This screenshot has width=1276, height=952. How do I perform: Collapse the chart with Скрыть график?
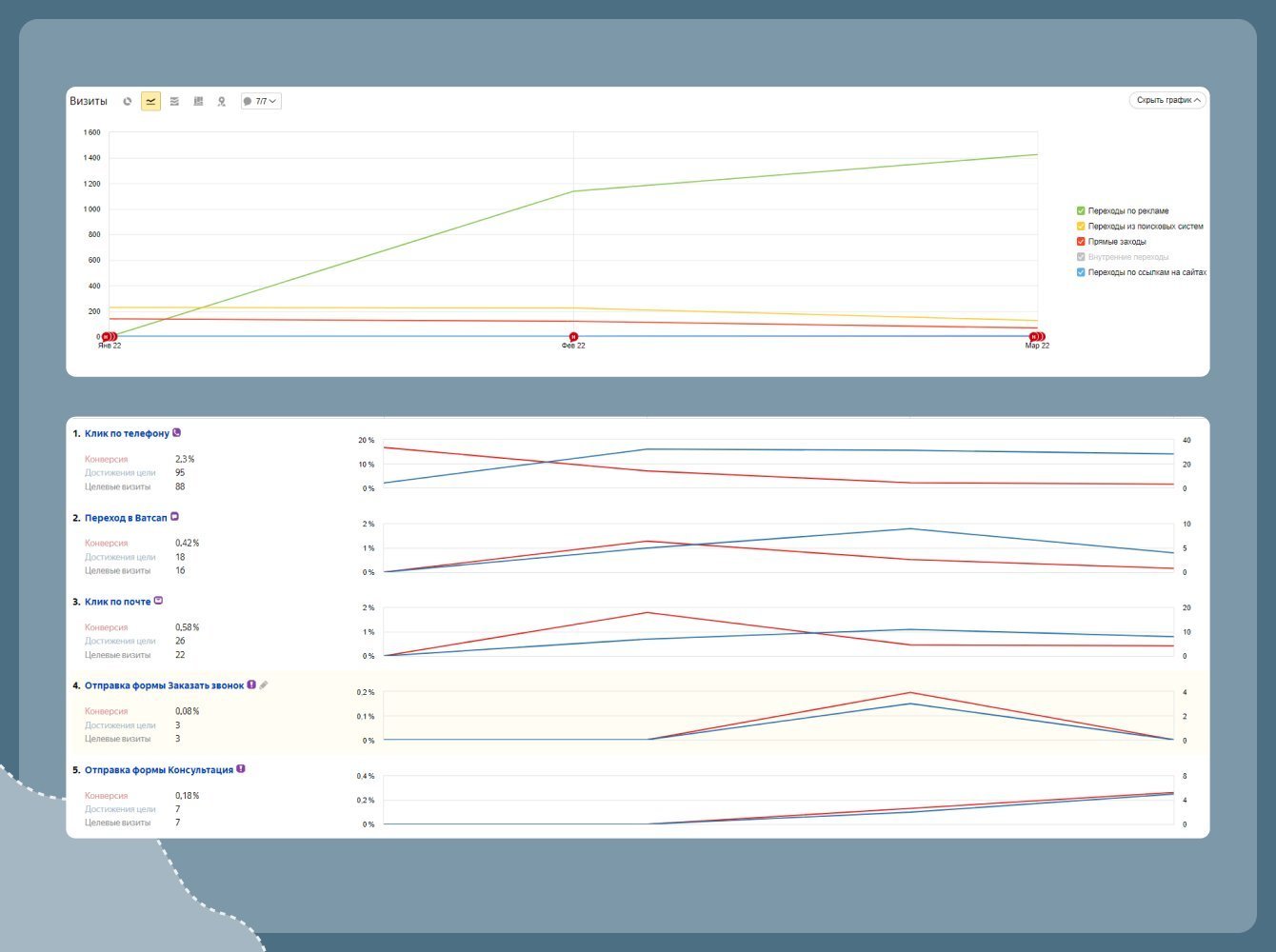tap(1168, 100)
